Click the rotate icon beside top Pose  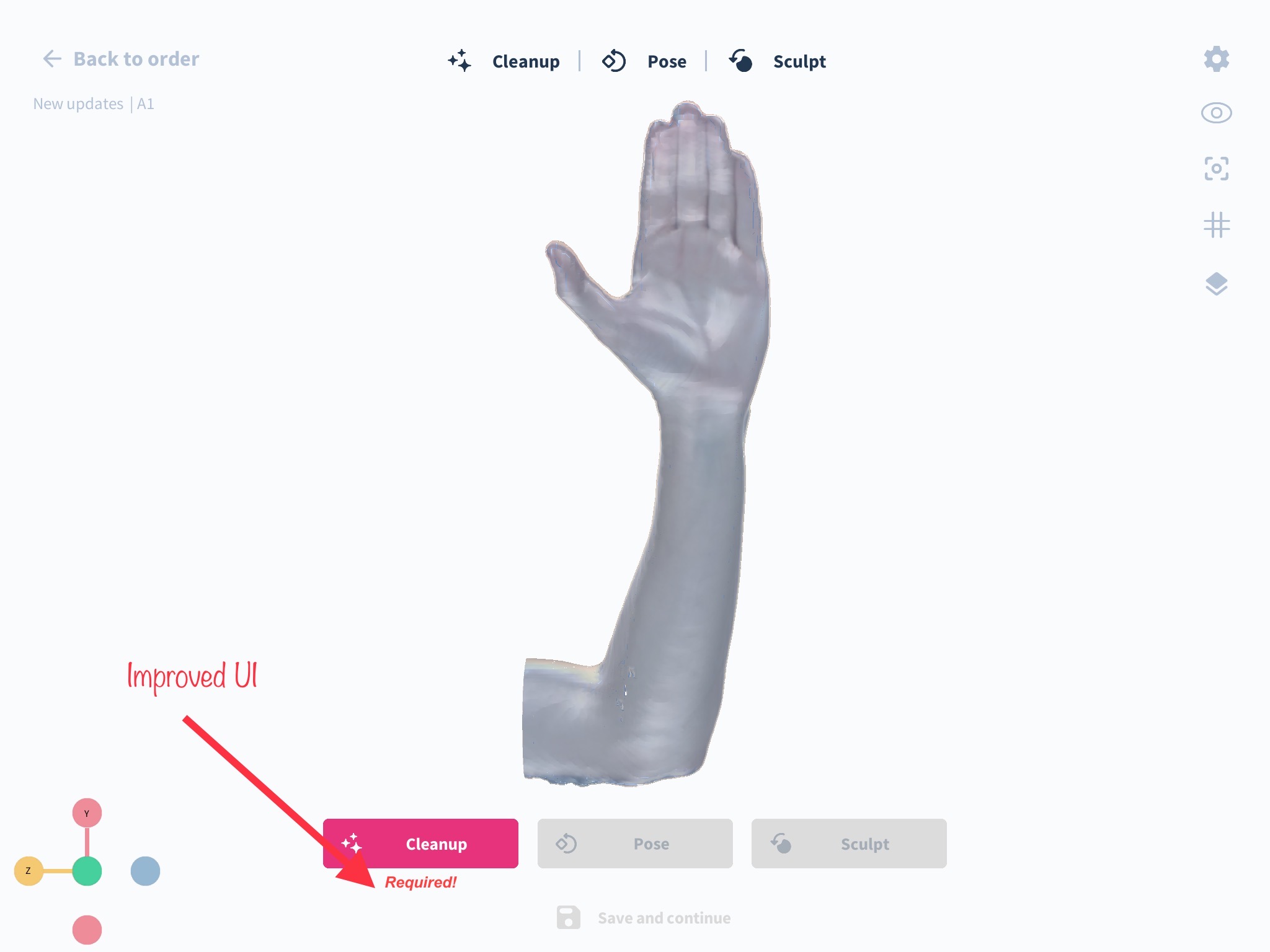pos(614,61)
